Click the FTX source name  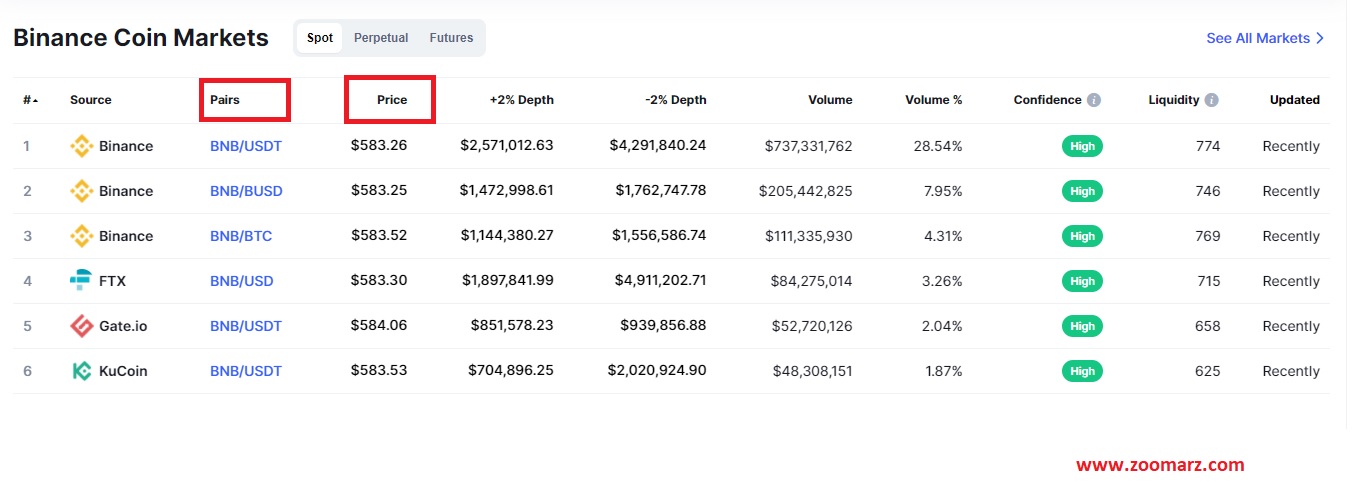[112, 281]
